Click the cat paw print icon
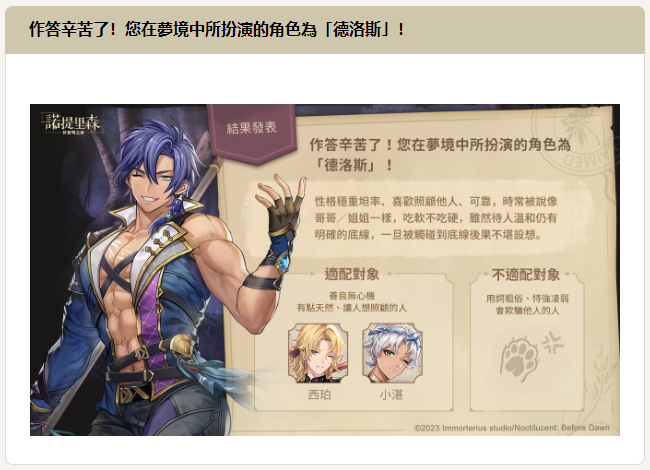This screenshot has width=650, height=470. [519, 359]
